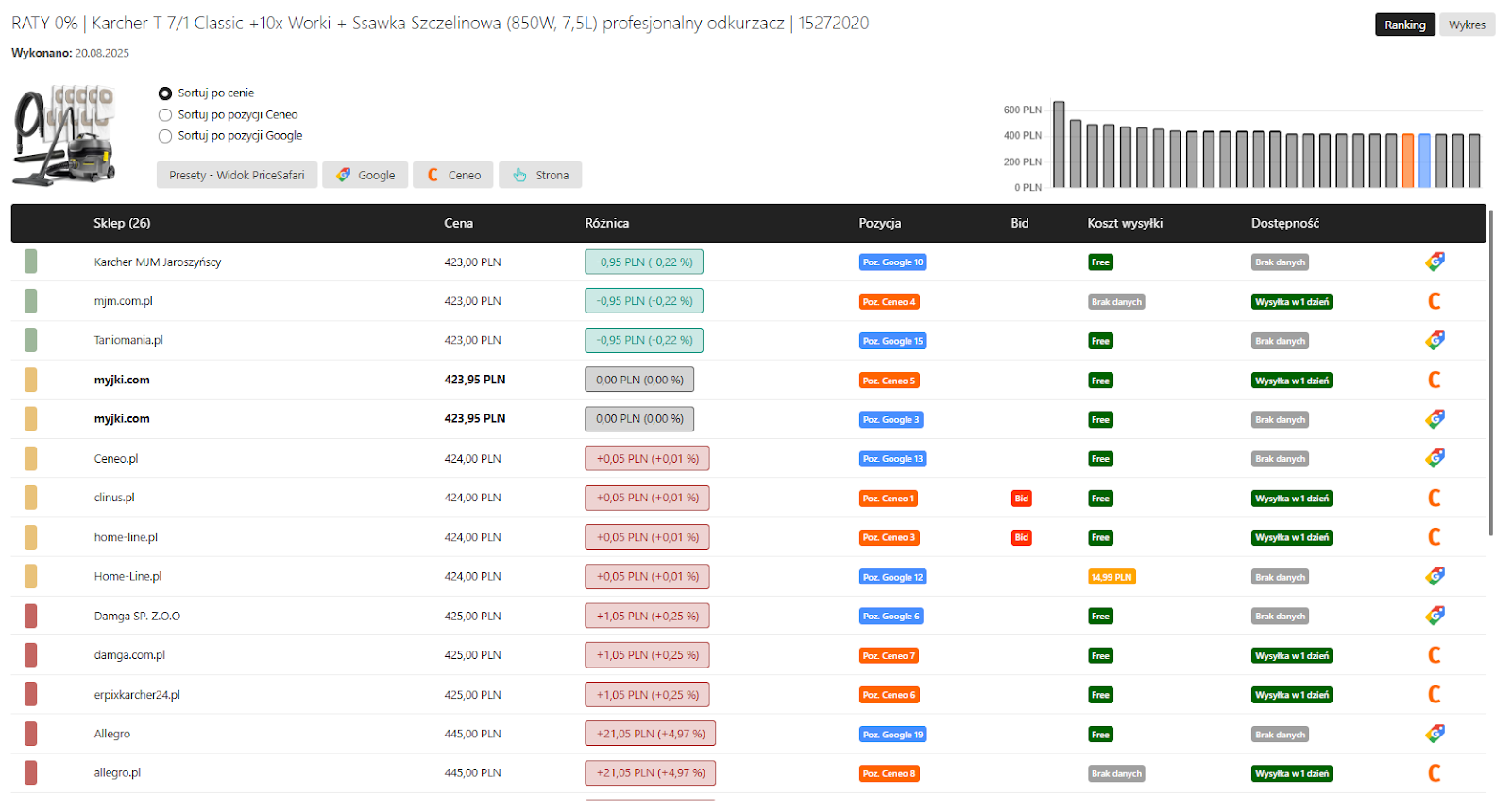The image size is (1511, 812).
Task: Click the orange bar in price chart
Action: (1408, 161)
